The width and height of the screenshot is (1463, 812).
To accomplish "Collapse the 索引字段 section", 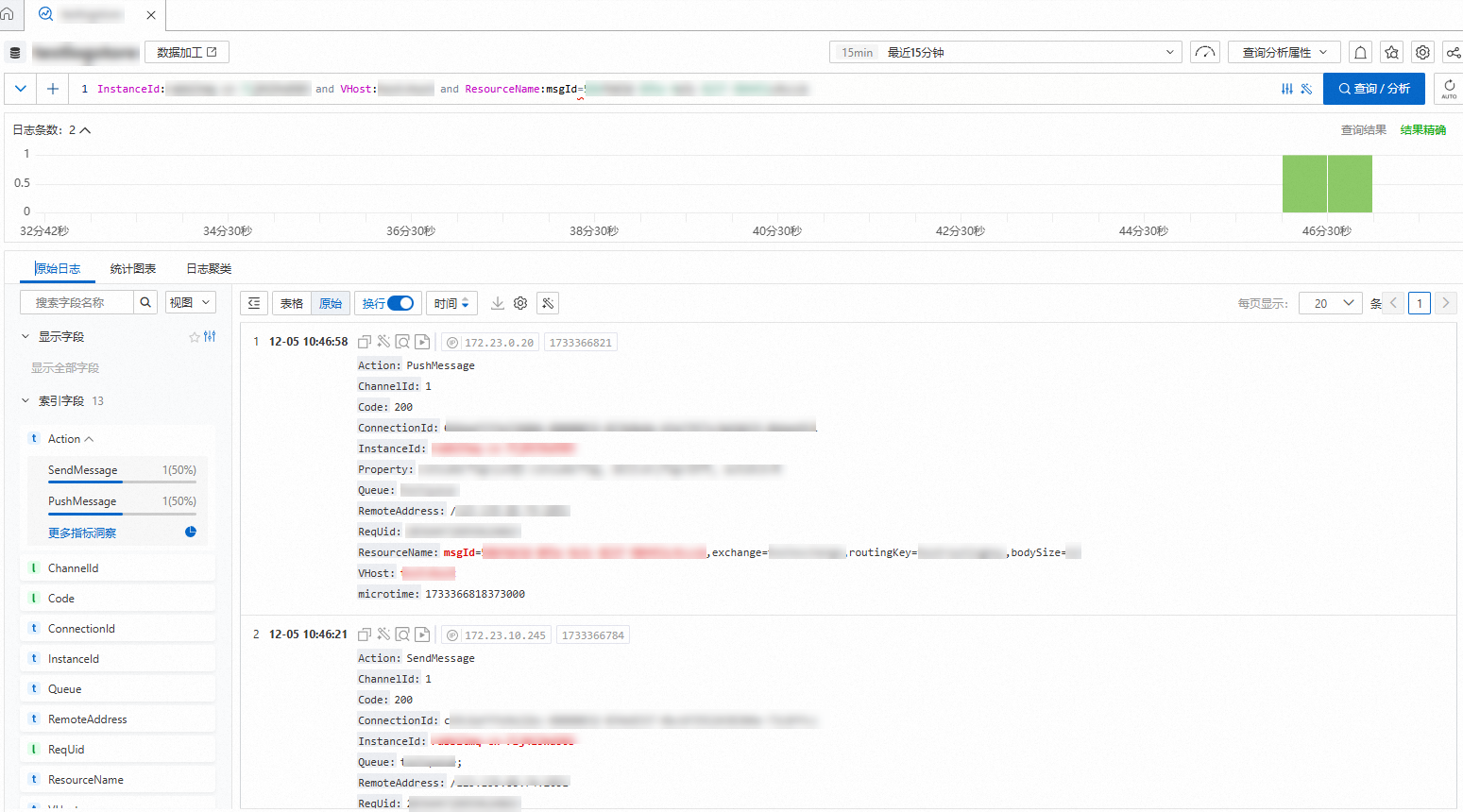I will pos(26,400).
